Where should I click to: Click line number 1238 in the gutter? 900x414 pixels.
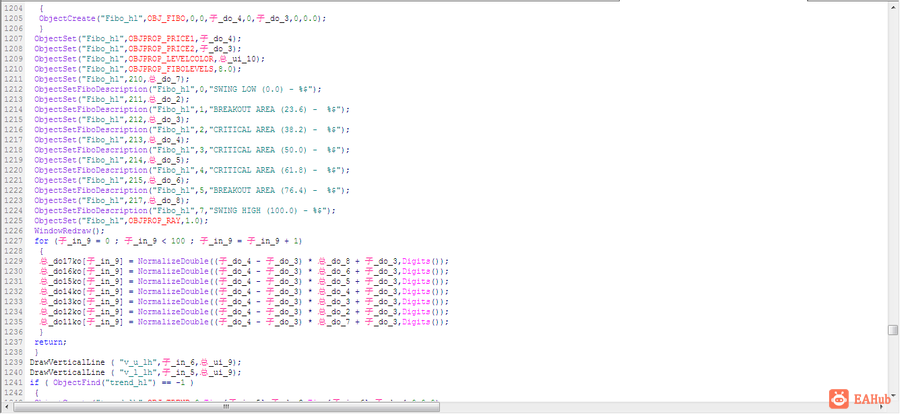[11, 352]
